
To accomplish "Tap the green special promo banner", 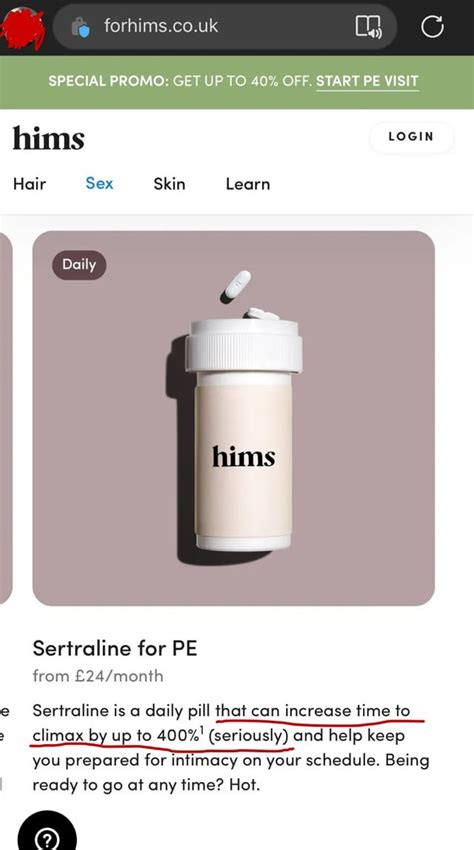I will click(x=237, y=82).
